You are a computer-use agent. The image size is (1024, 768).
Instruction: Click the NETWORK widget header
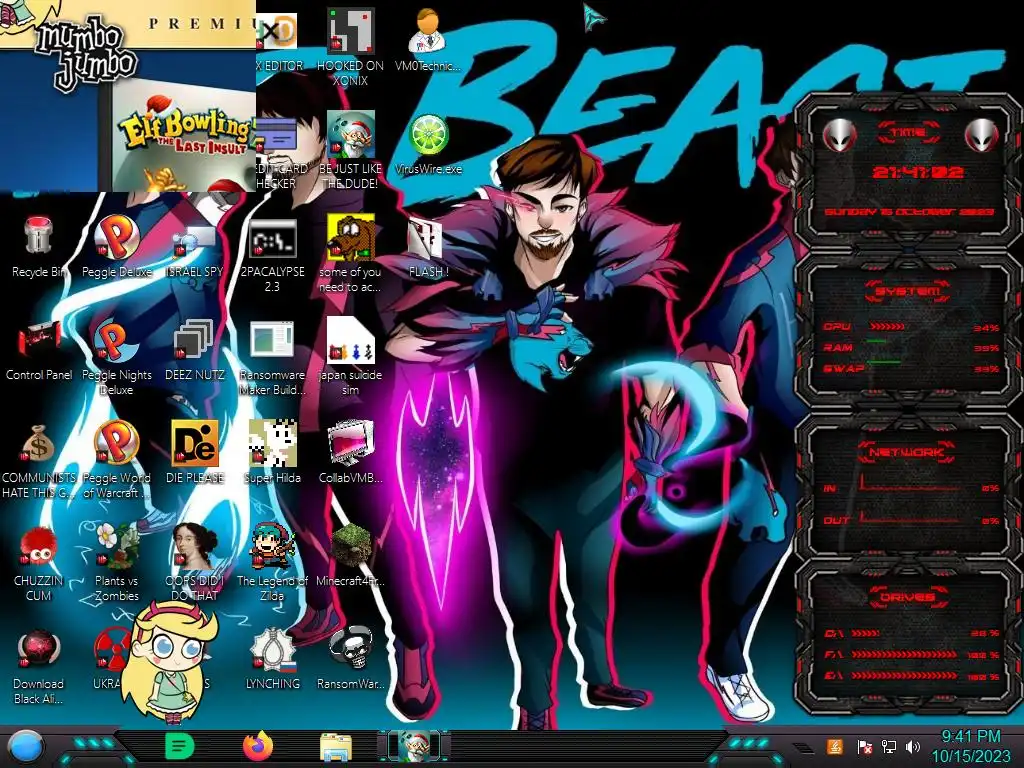(906, 452)
